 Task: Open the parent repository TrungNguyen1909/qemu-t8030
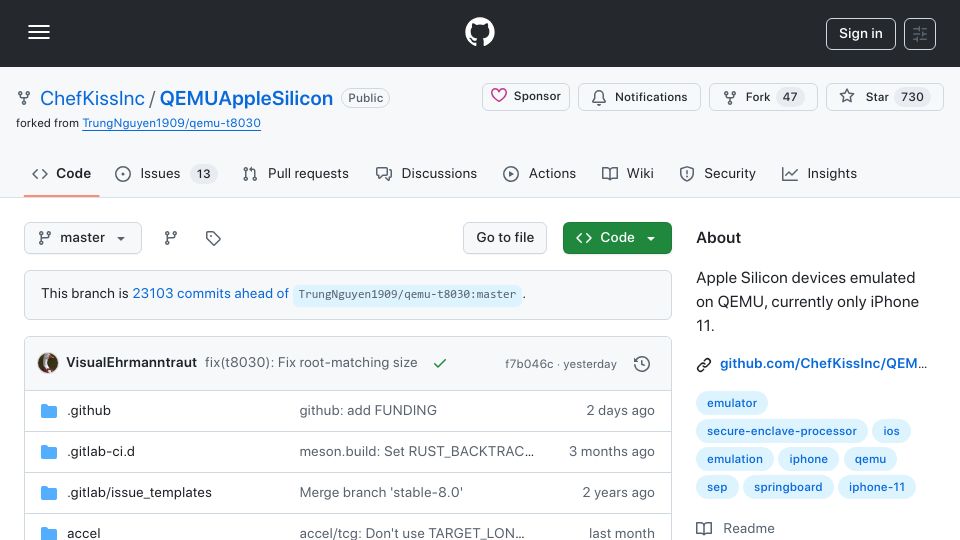pyautogui.click(x=171, y=123)
